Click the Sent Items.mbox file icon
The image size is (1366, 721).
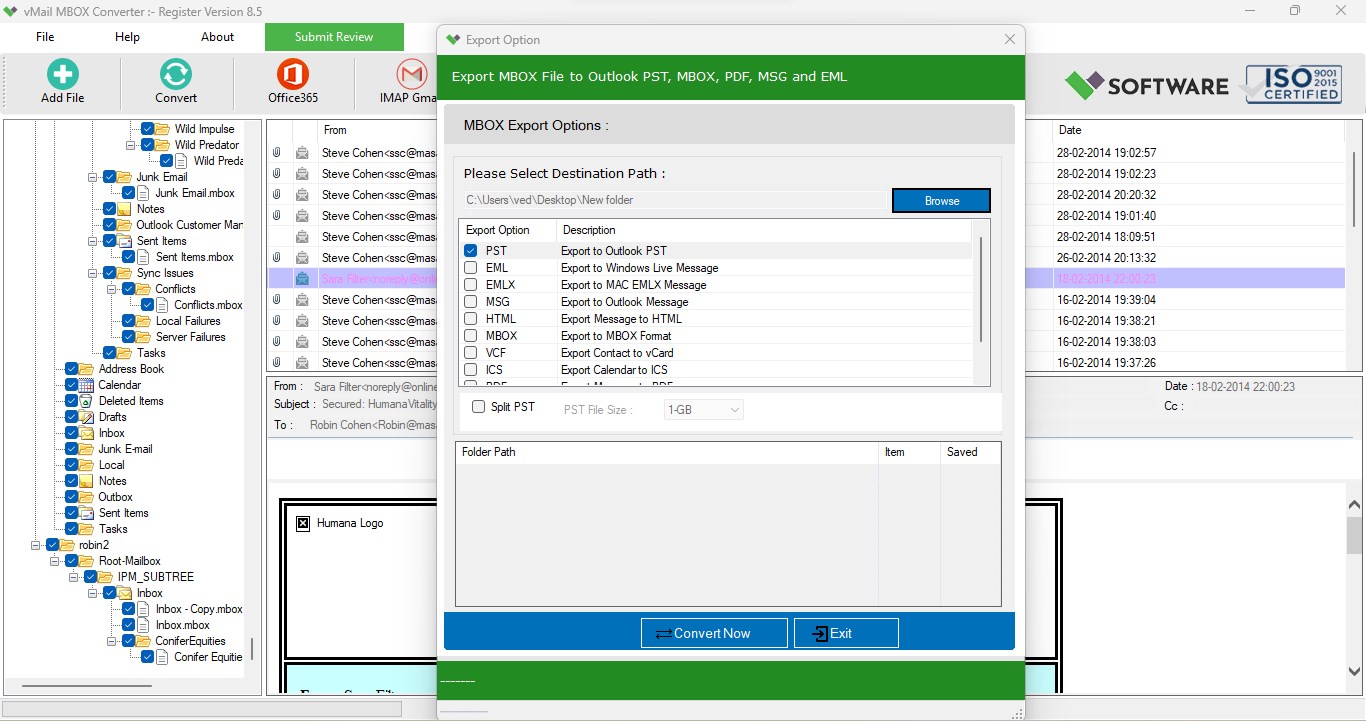[x=145, y=257]
